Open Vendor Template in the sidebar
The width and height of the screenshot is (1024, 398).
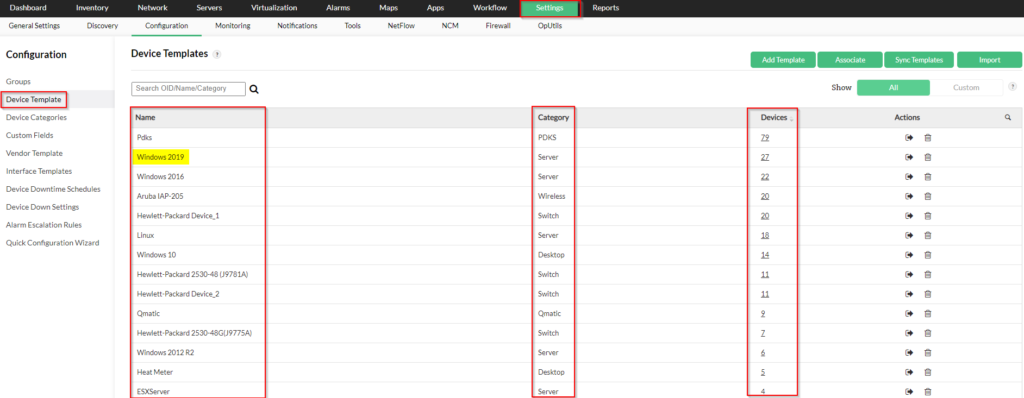[x=34, y=153]
